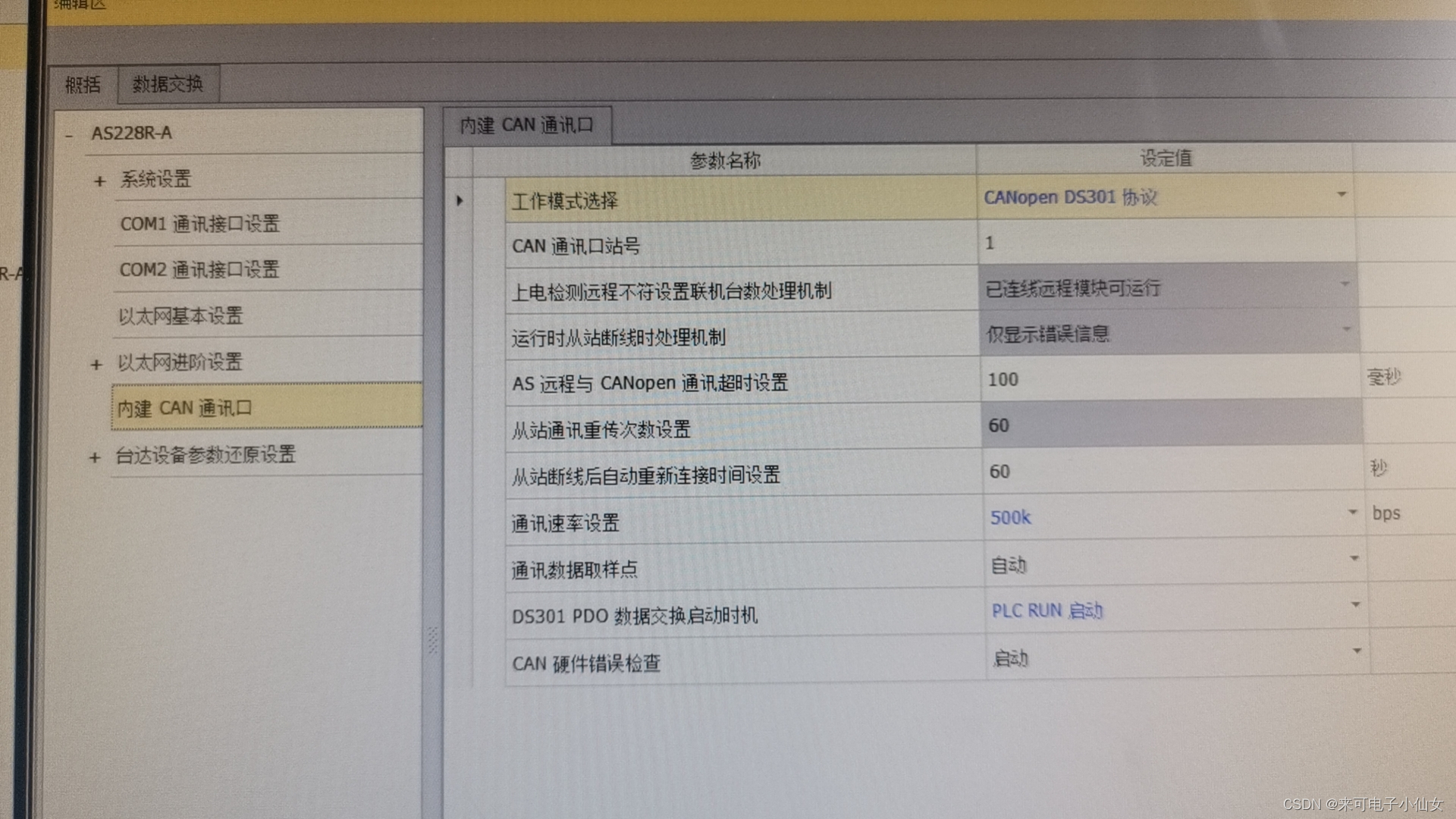
Task: Open COM2 通讯接口设置
Action: [199, 269]
